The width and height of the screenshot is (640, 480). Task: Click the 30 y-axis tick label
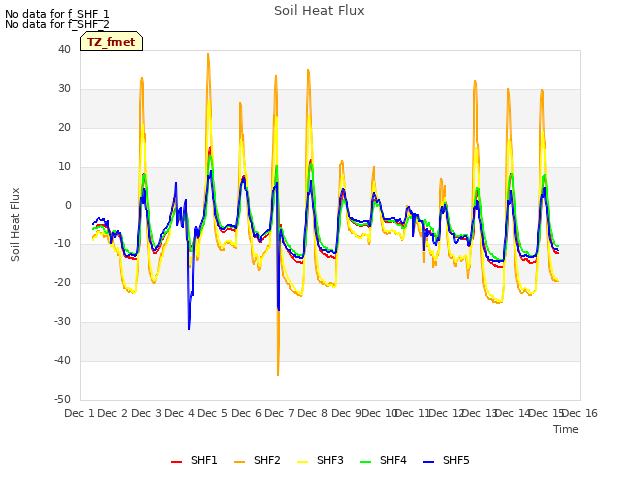[64, 89]
